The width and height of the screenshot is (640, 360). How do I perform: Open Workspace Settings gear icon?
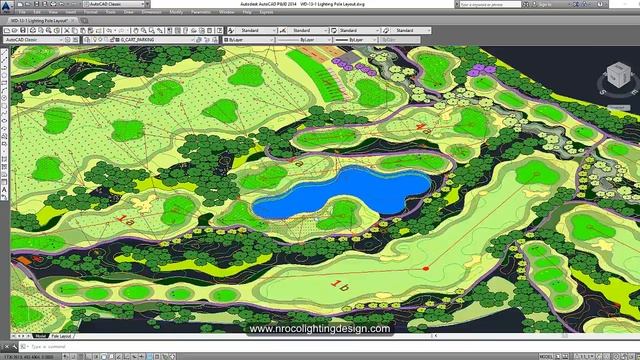[x=67, y=40]
